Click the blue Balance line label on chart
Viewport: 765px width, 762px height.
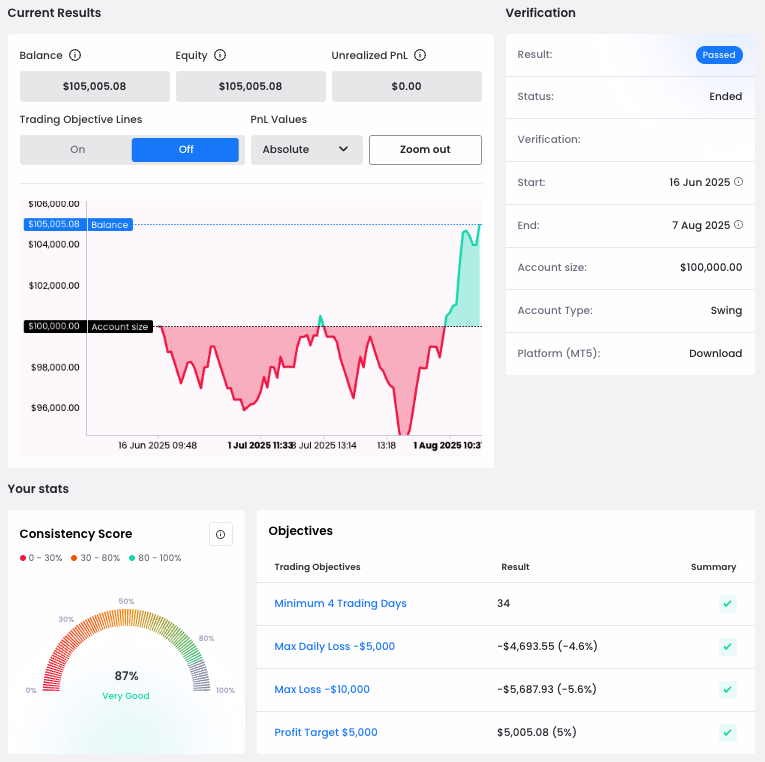(x=110, y=224)
